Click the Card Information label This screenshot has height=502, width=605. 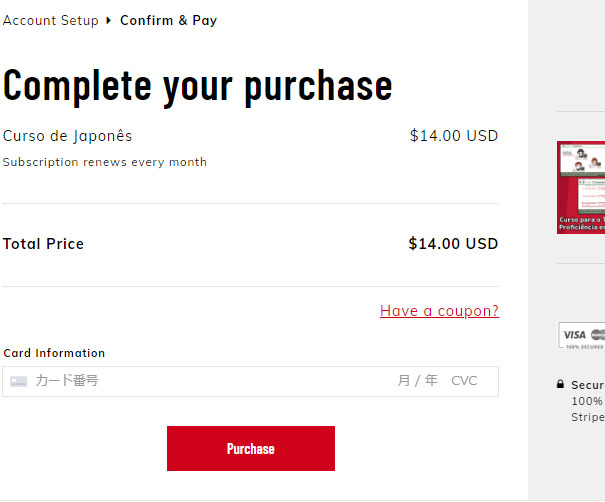pyautogui.click(x=54, y=353)
